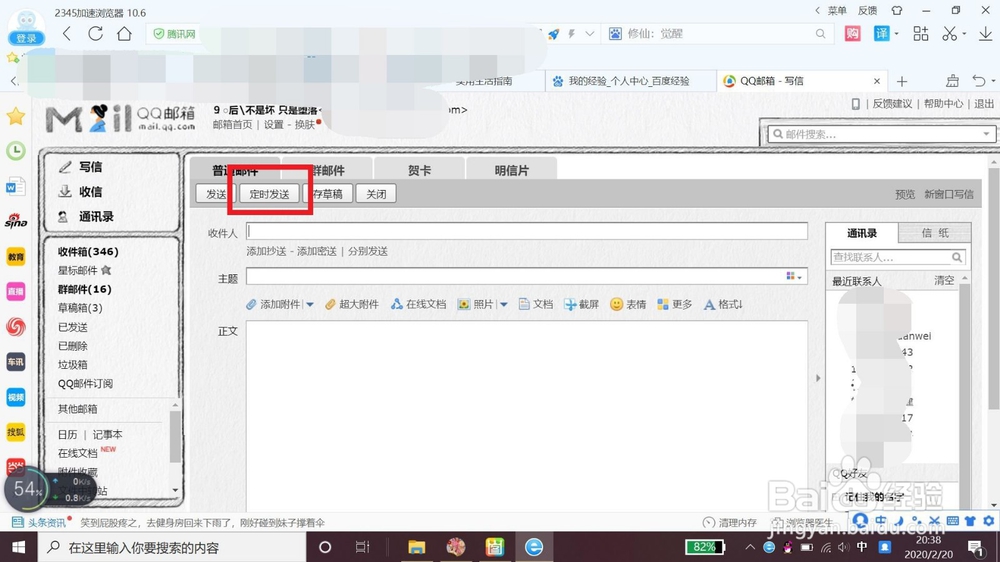Click the scissors screenshot icon in browser toolbar
Viewport: 1000px width, 562px height.
coord(950,34)
